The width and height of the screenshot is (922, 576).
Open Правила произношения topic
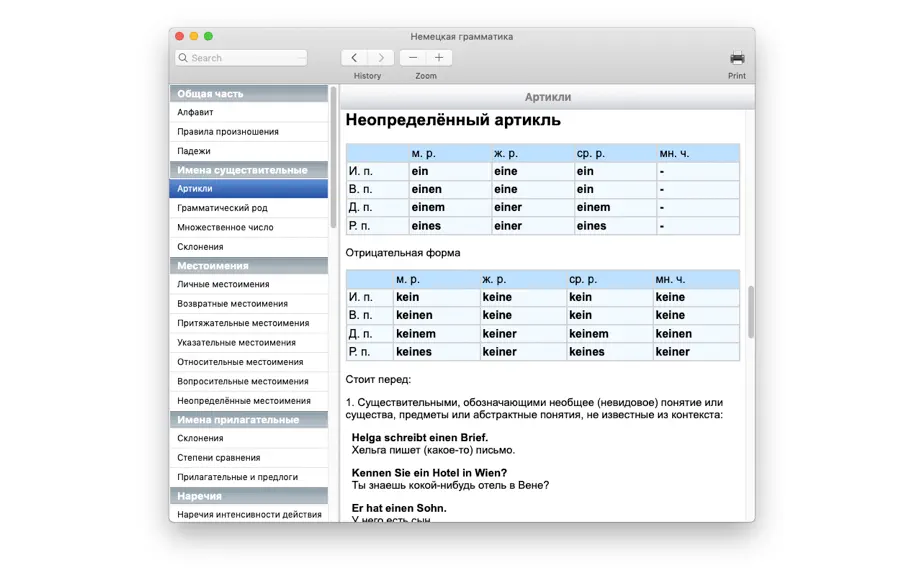(x=249, y=132)
